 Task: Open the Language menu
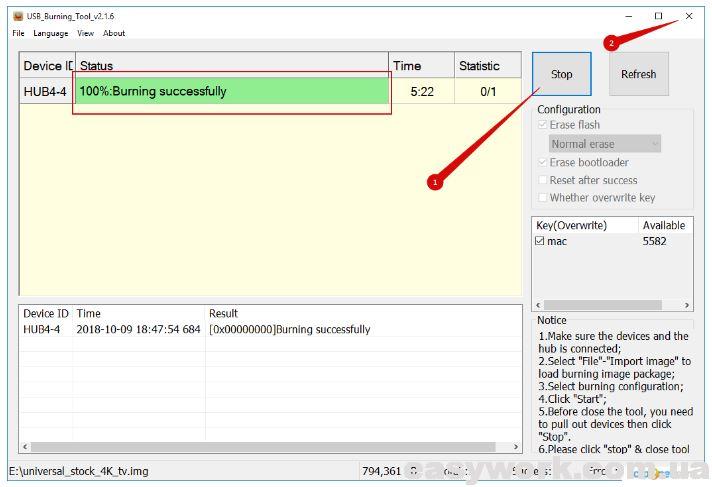(51, 33)
